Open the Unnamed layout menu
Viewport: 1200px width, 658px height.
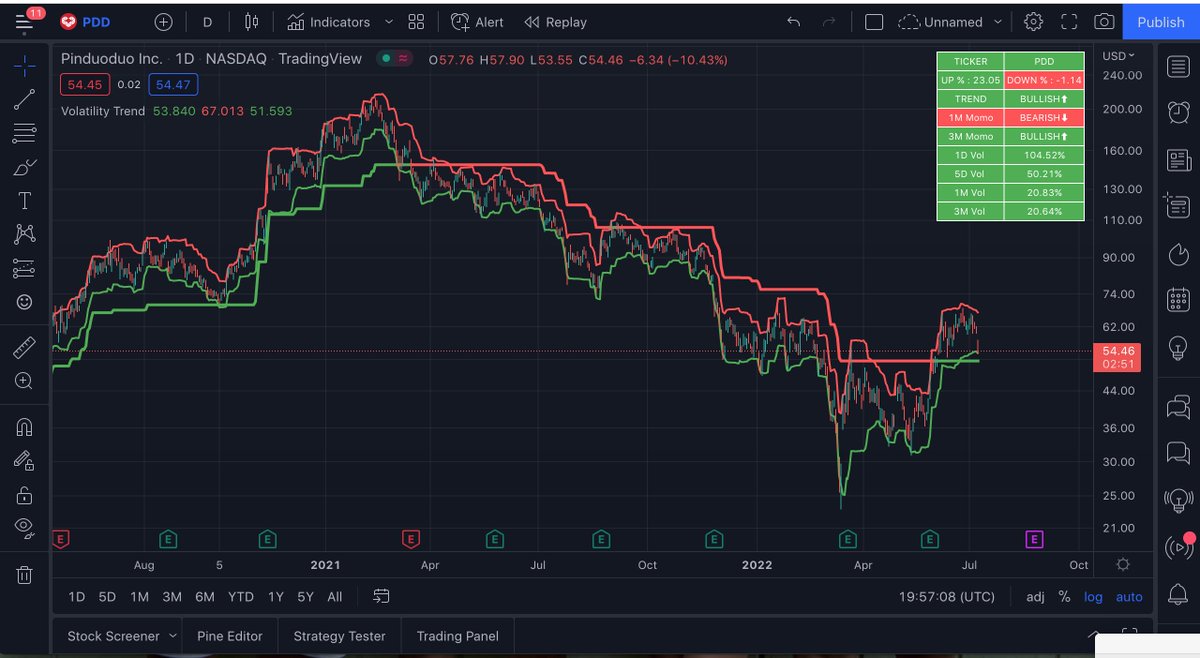click(x=948, y=21)
